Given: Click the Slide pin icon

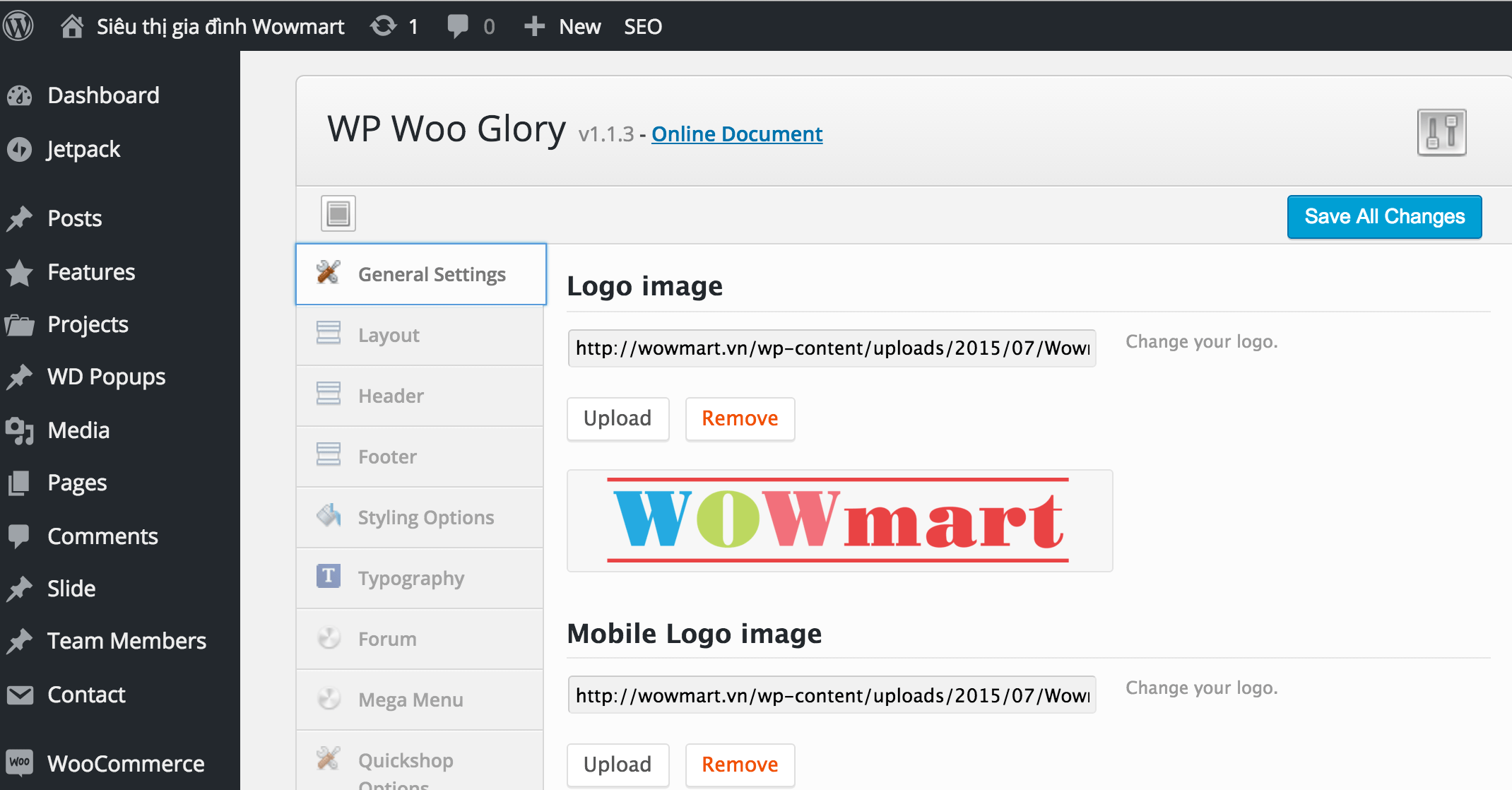Looking at the screenshot, I should [20, 589].
